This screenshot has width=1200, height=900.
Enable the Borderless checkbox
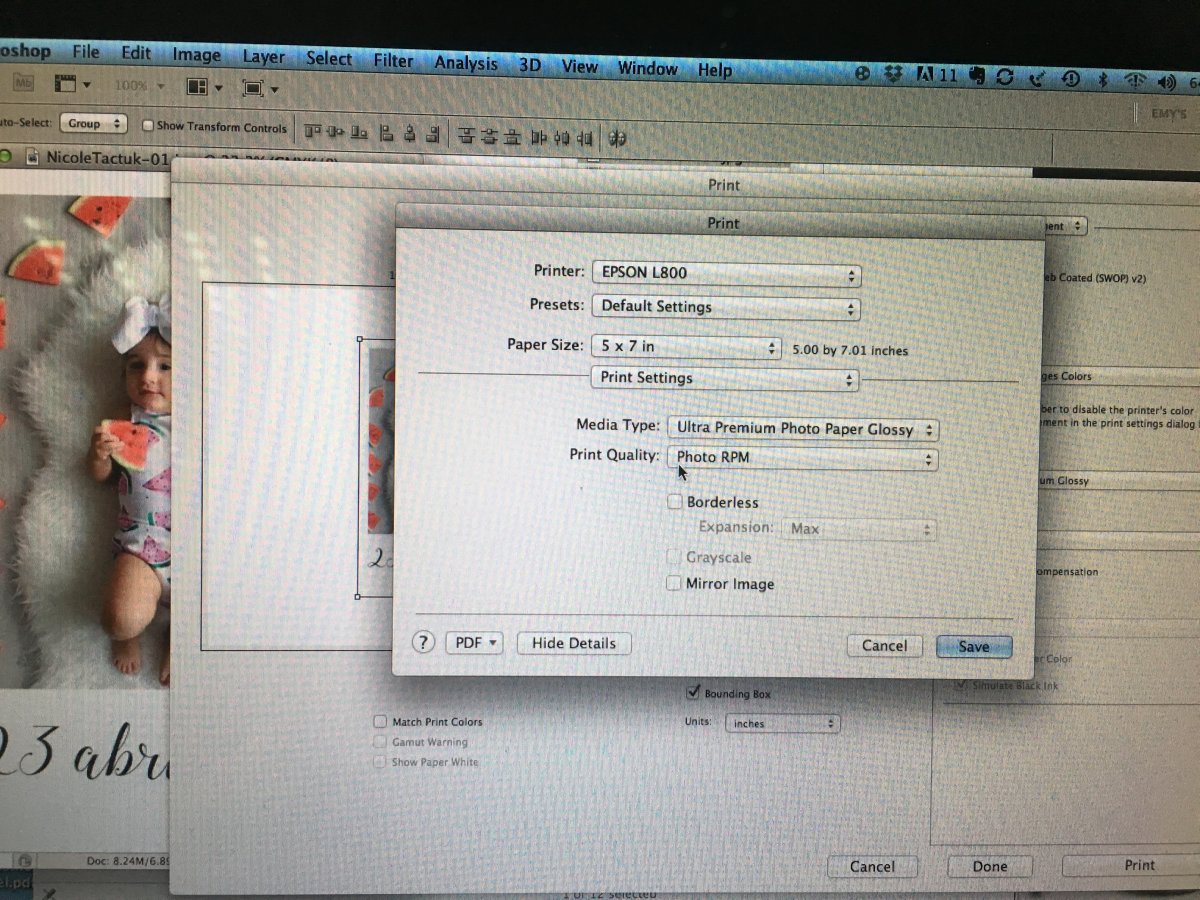coord(675,502)
